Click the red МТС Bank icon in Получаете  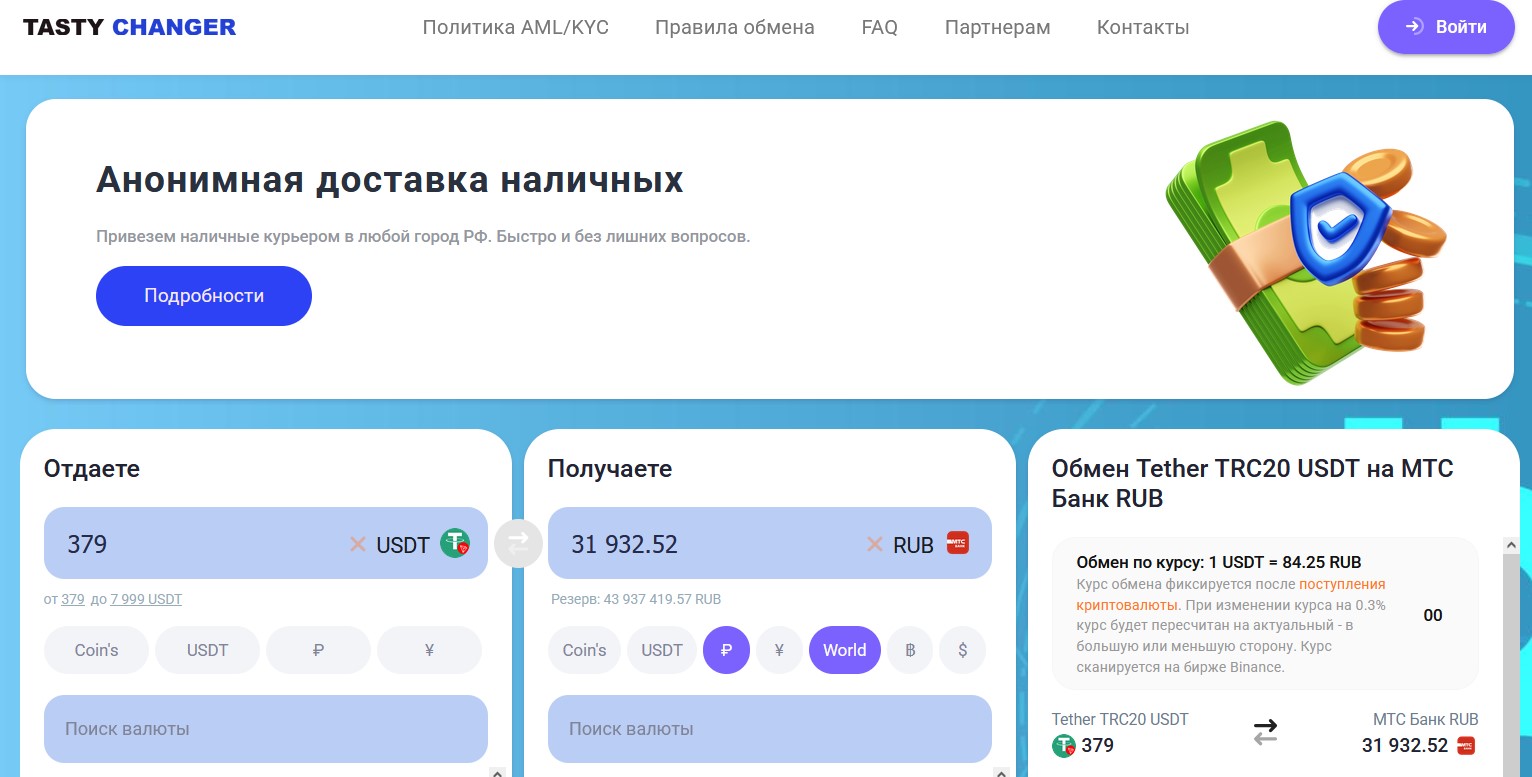958,543
